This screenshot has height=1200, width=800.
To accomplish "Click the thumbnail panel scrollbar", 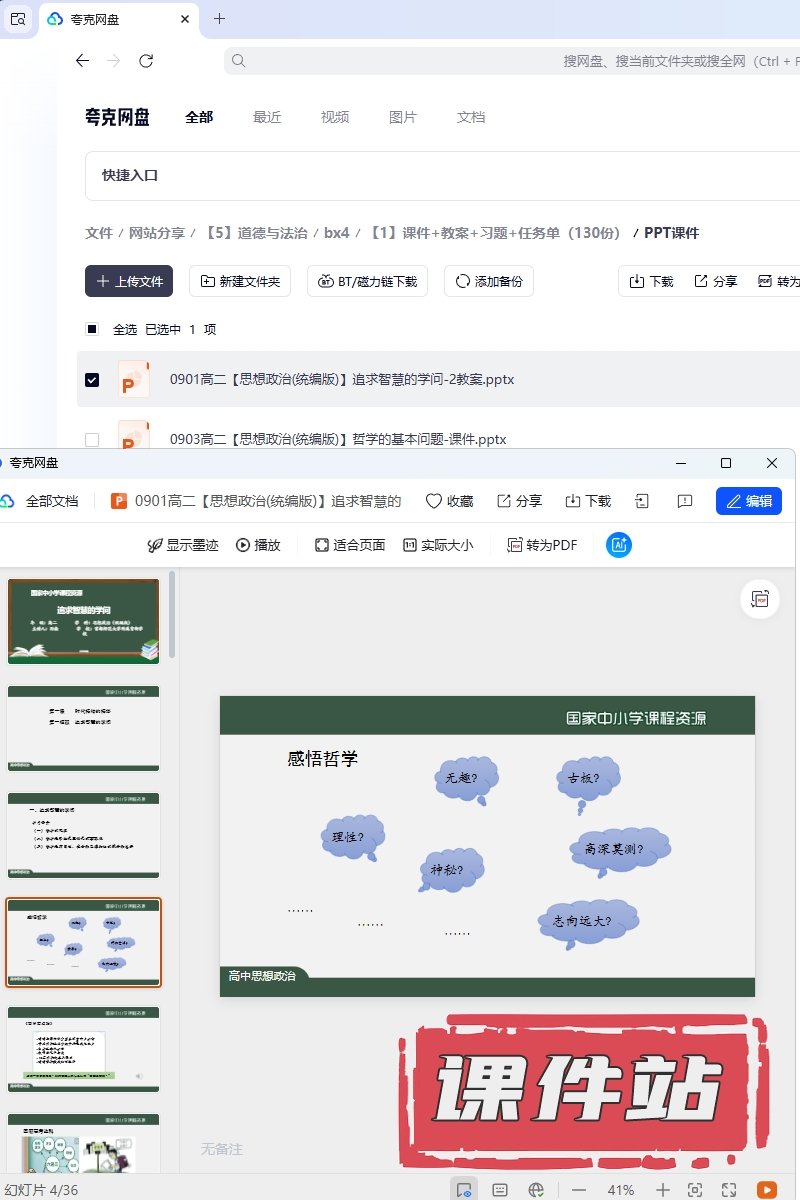I will (x=172, y=615).
